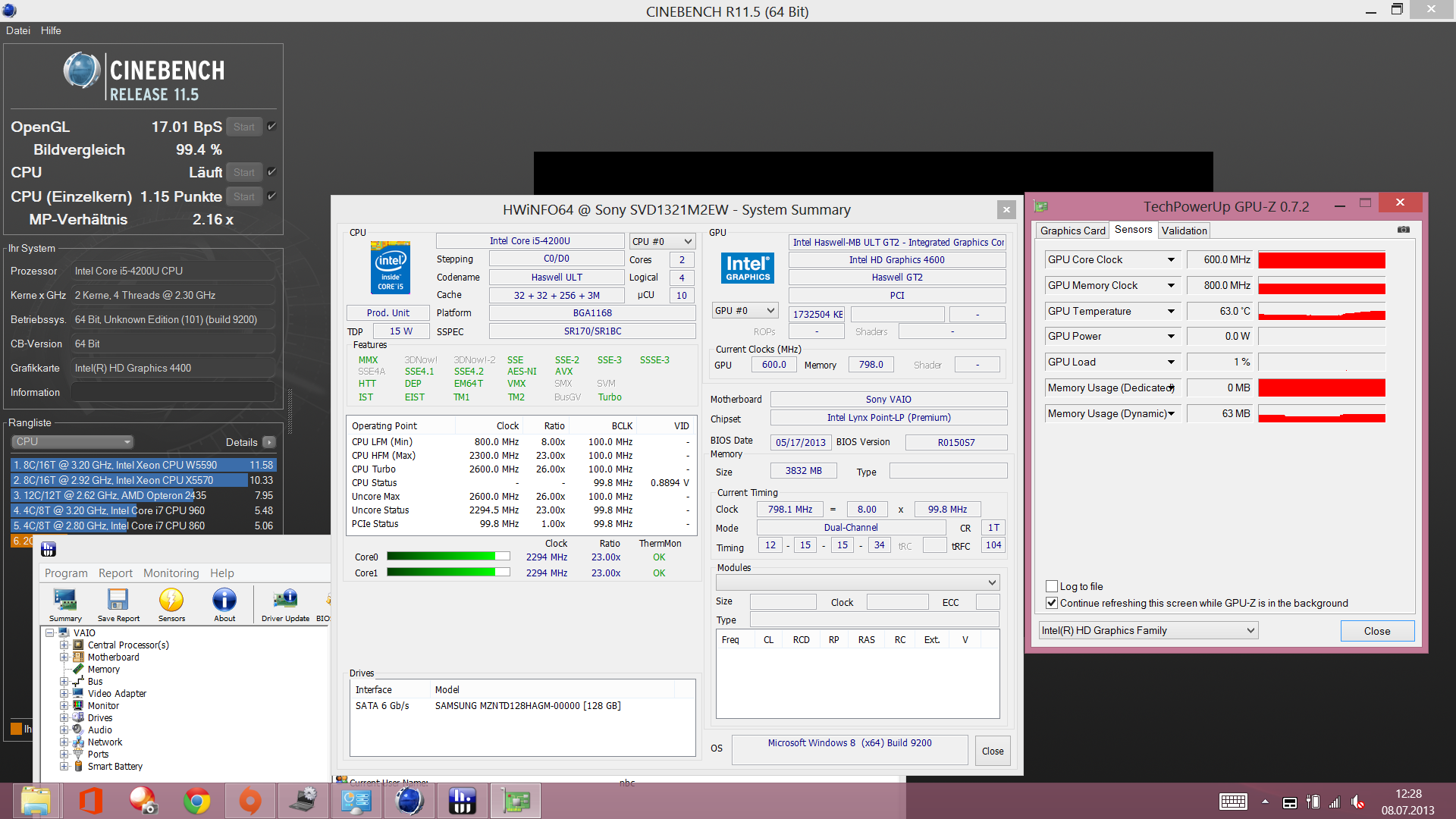Open the Datei menu in Cinebench

coord(18,30)
